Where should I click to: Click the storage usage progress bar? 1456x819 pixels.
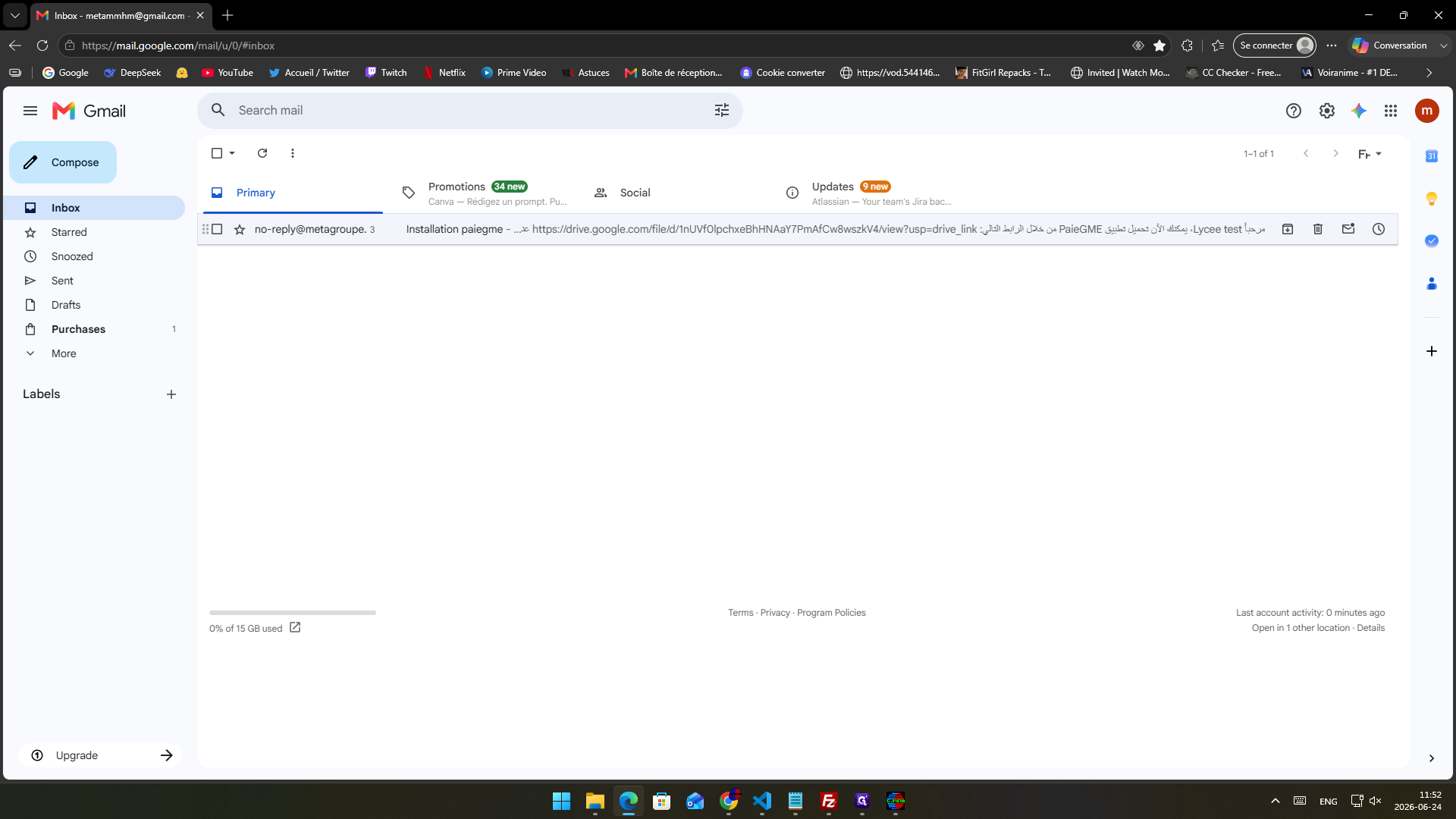click(293, 613)
